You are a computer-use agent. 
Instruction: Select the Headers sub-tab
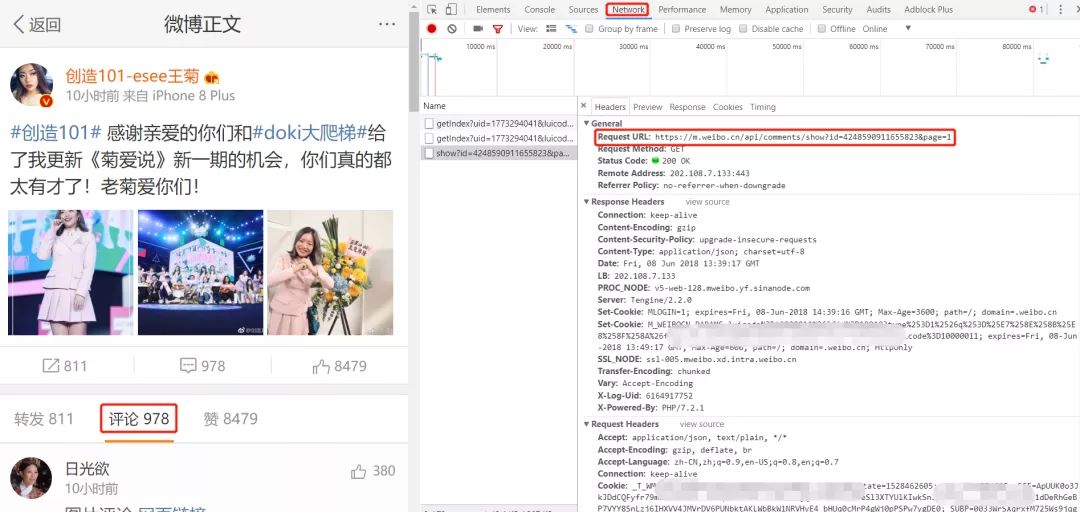tap(610, 107)
